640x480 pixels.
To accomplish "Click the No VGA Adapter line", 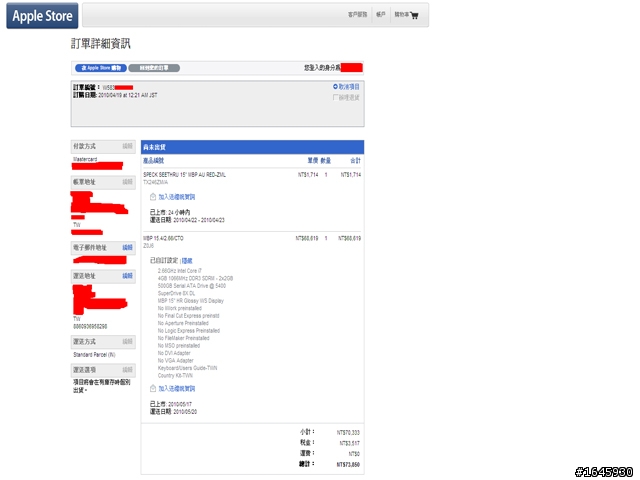I will [x=175, y=360].
